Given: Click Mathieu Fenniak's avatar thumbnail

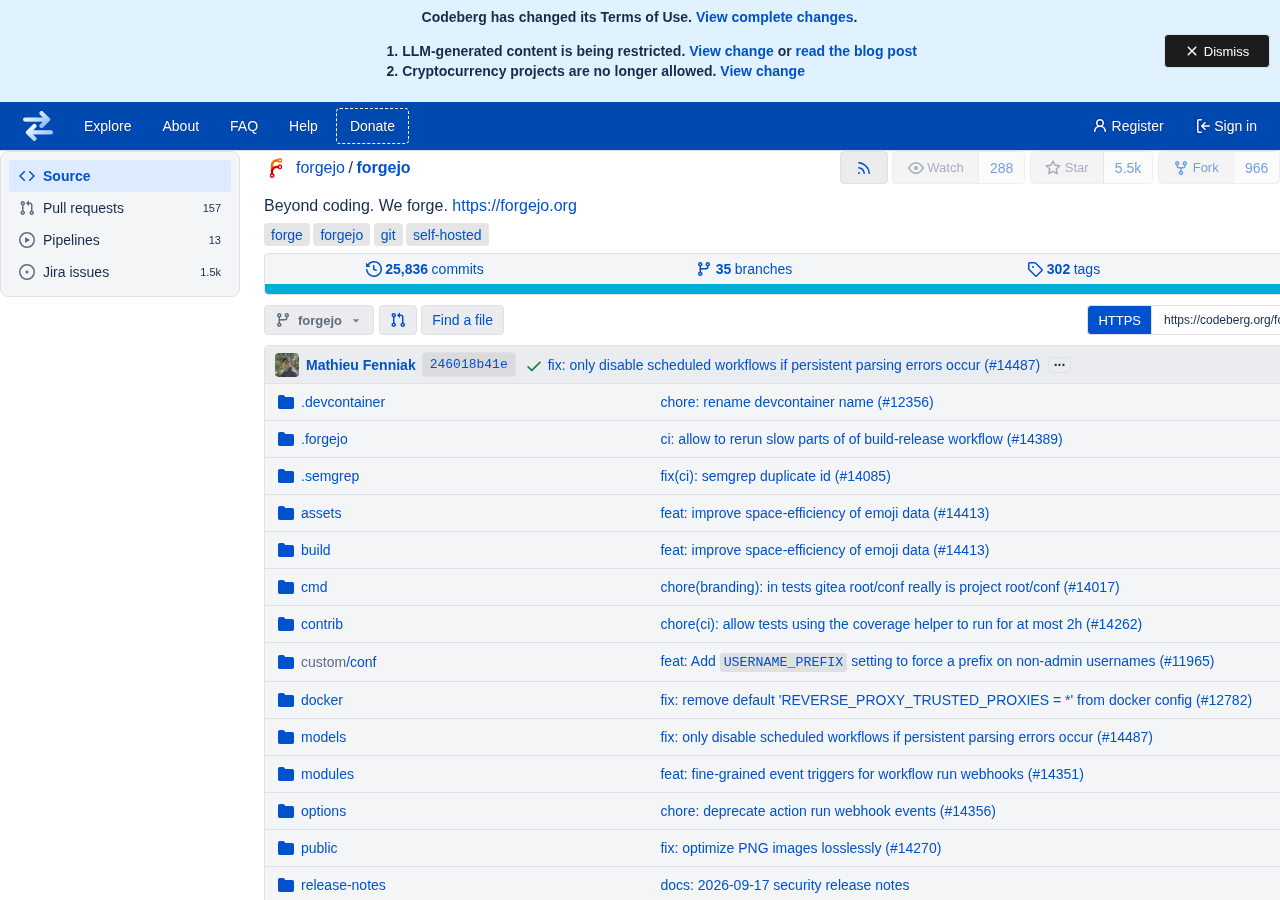Looking at the screenshot, I should [287, 365].
